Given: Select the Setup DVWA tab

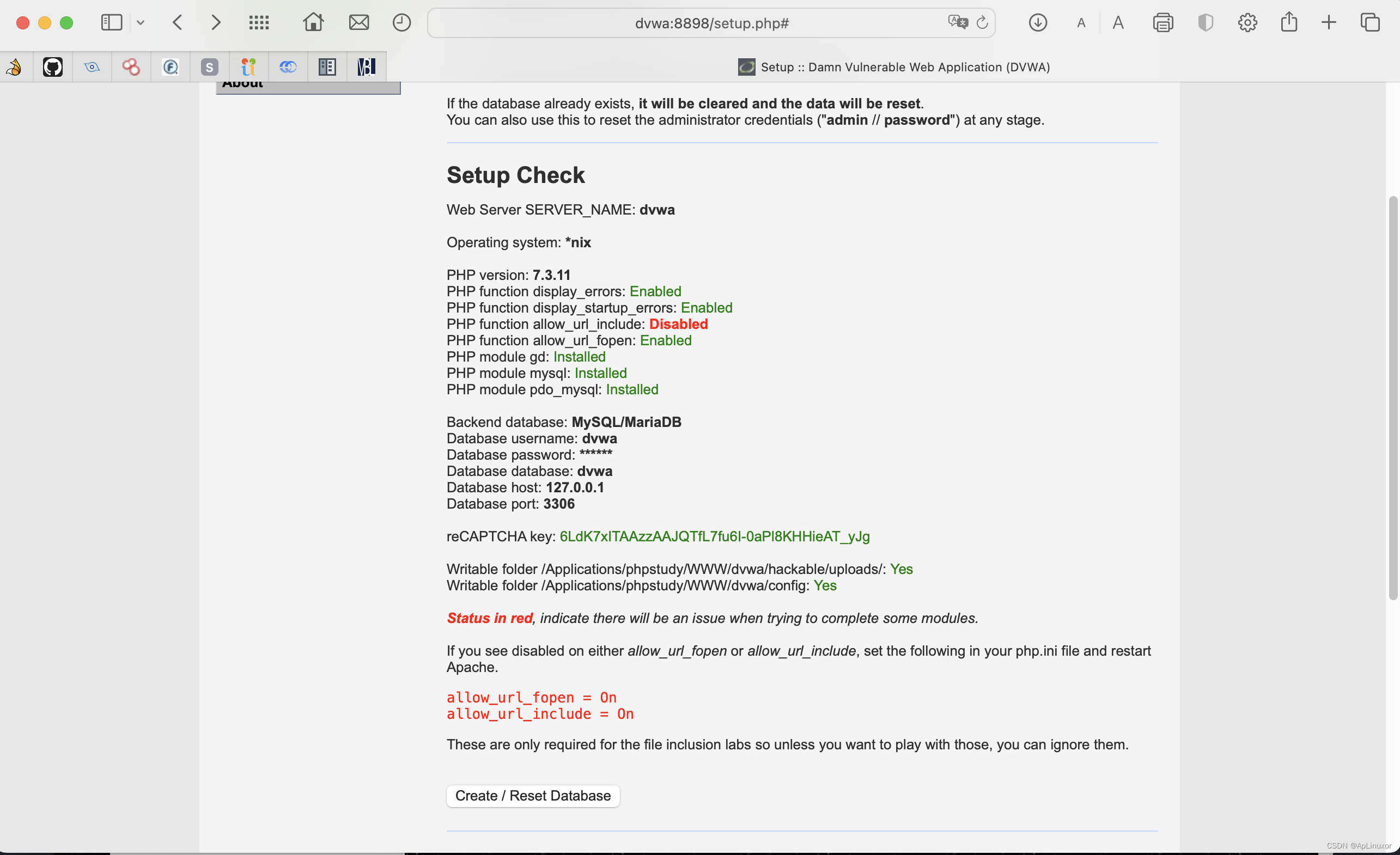Looking at the screenshot, I should (893, 67).
